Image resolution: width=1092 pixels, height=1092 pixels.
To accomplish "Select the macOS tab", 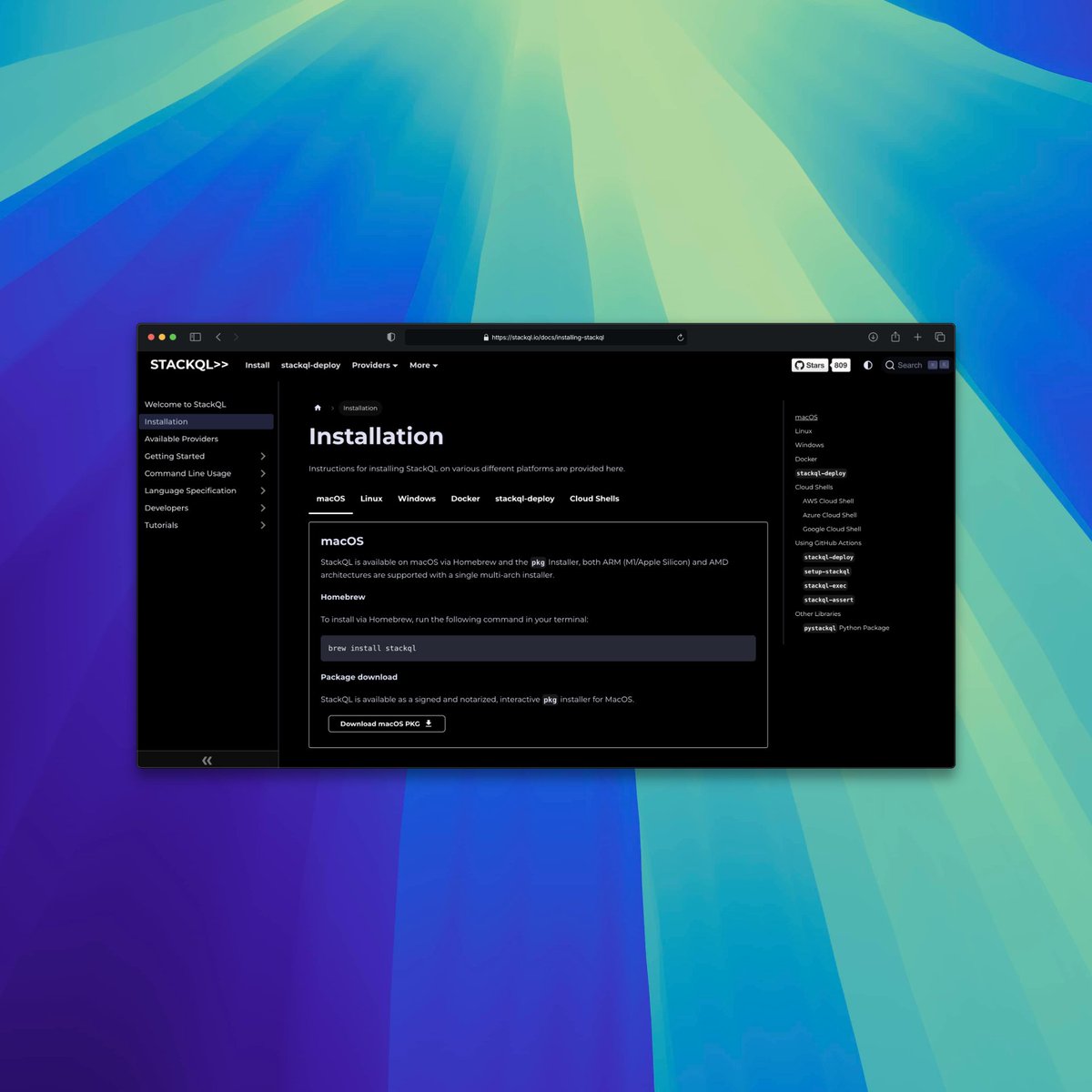I will click(x=330, y=499).
